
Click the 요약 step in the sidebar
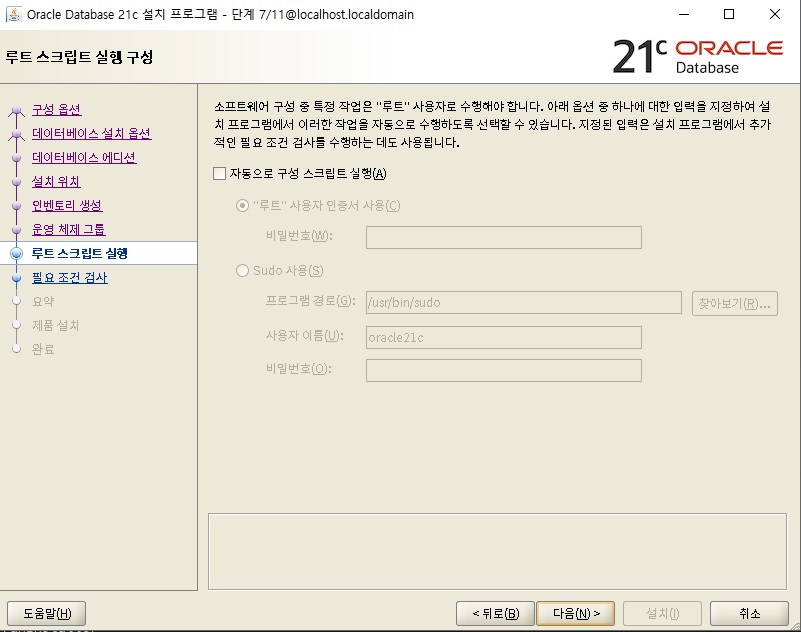[43, 301]
